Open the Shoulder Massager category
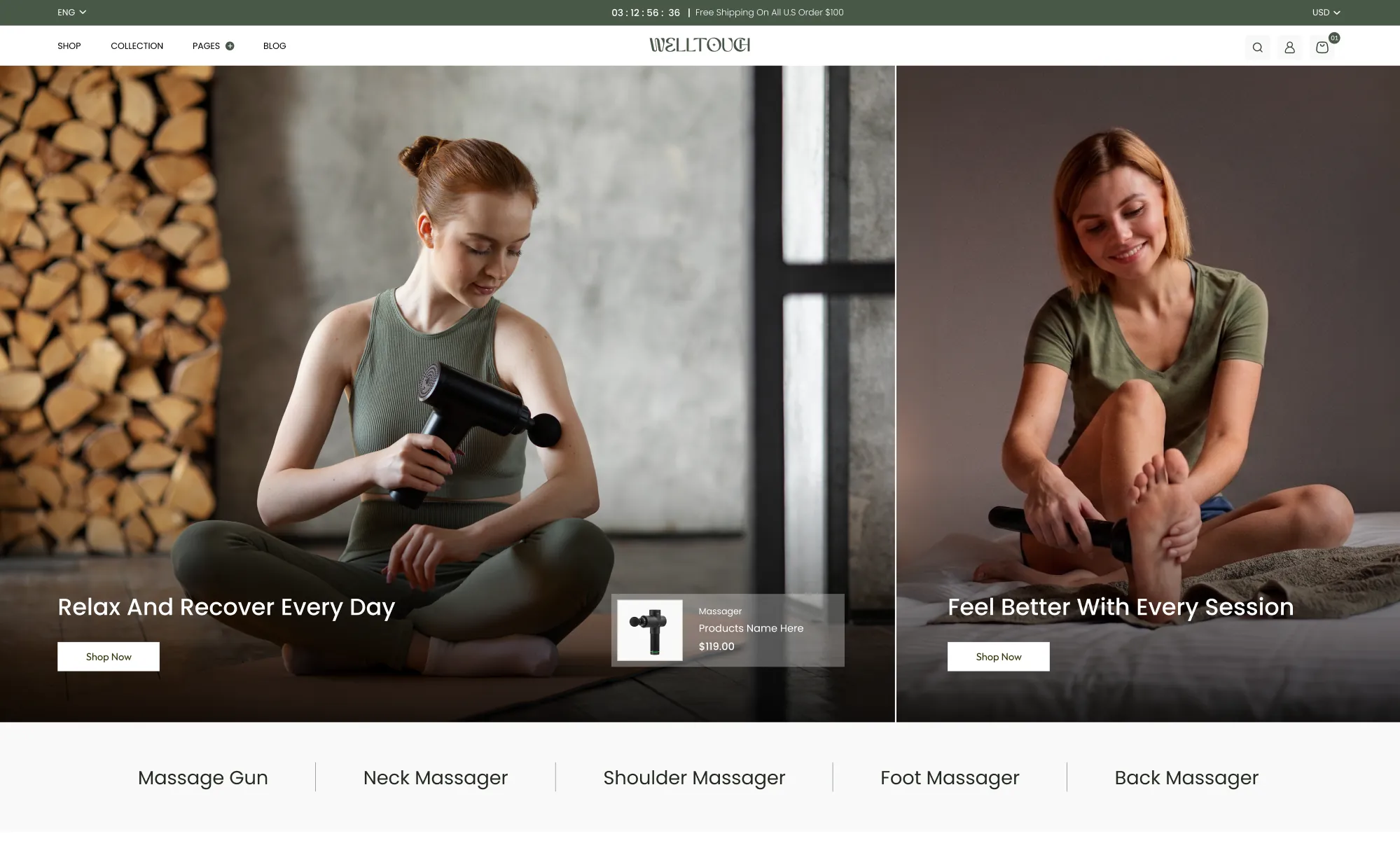This screenshot has width=1400, height=855. [x=694, y=778]
